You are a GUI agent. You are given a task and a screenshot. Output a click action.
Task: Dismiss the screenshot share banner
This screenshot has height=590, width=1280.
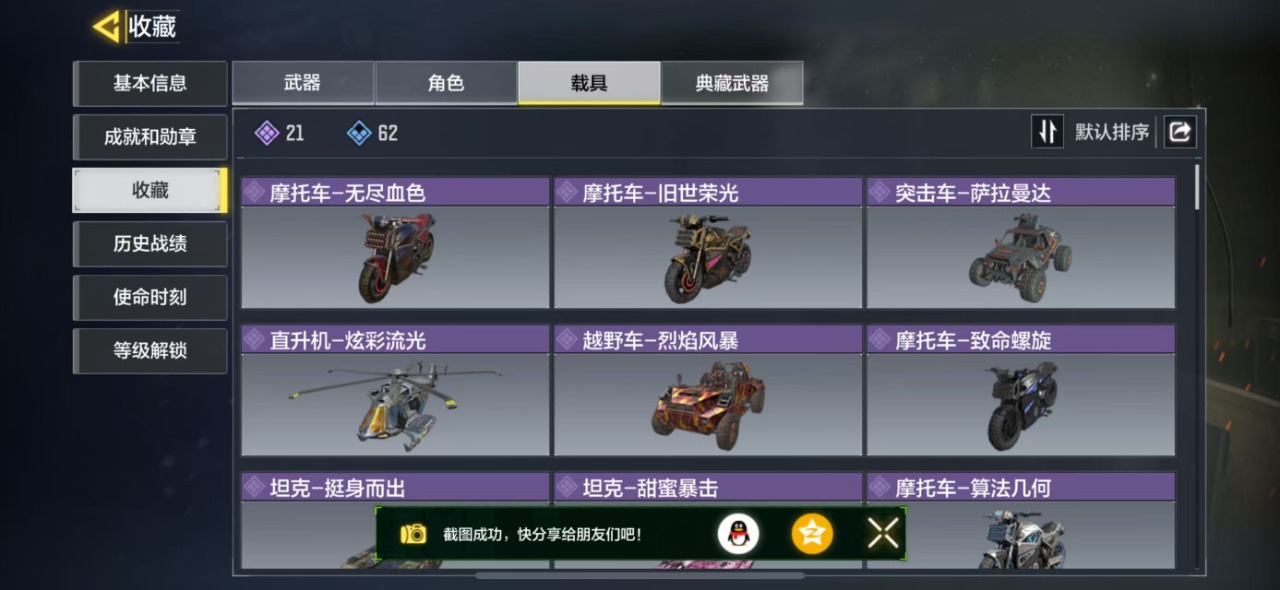point(883,534)
